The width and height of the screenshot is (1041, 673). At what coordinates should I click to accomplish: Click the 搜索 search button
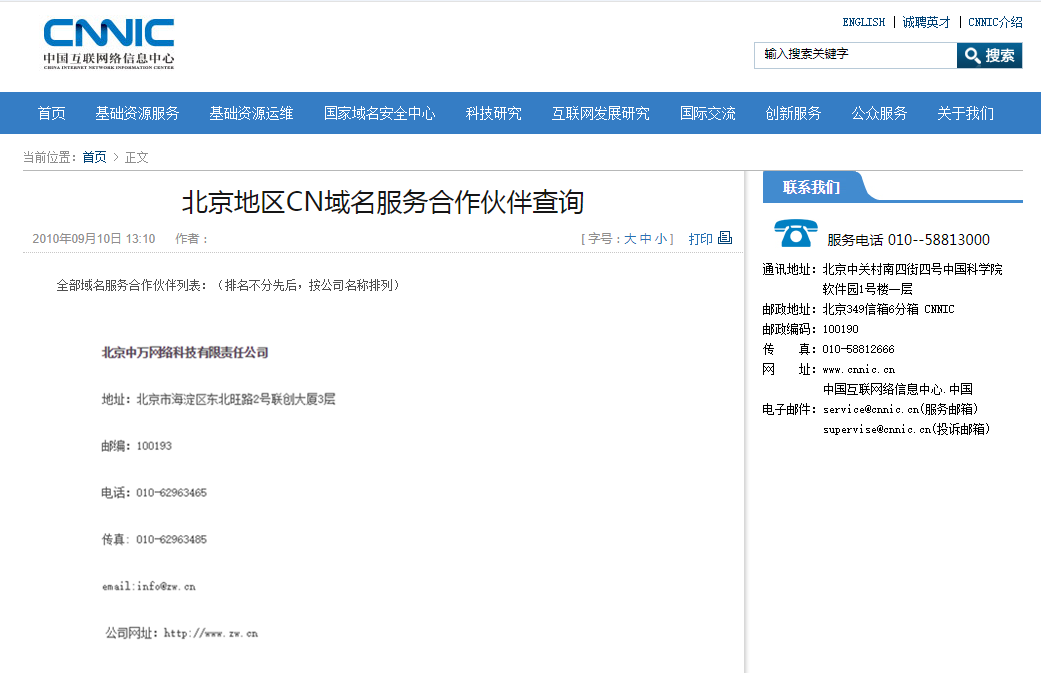(x=989, y=56)
